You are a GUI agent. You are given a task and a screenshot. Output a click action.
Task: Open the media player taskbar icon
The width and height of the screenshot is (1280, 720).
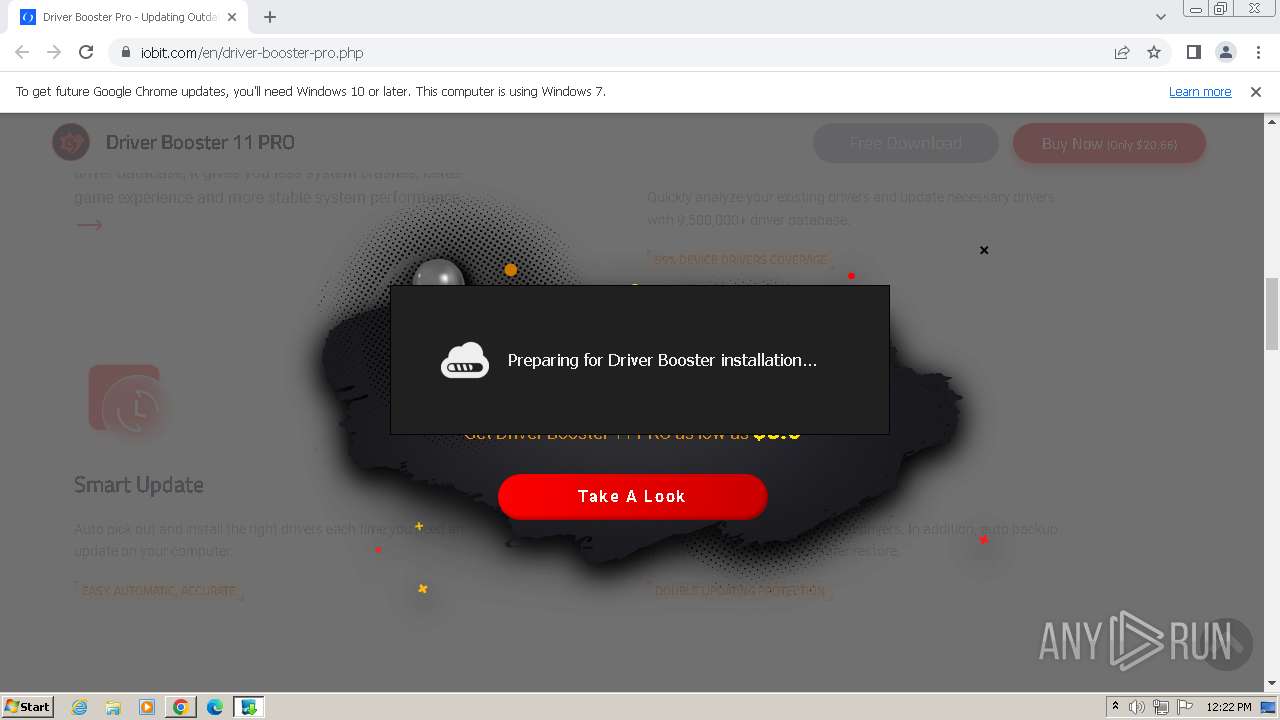(147, 707)
